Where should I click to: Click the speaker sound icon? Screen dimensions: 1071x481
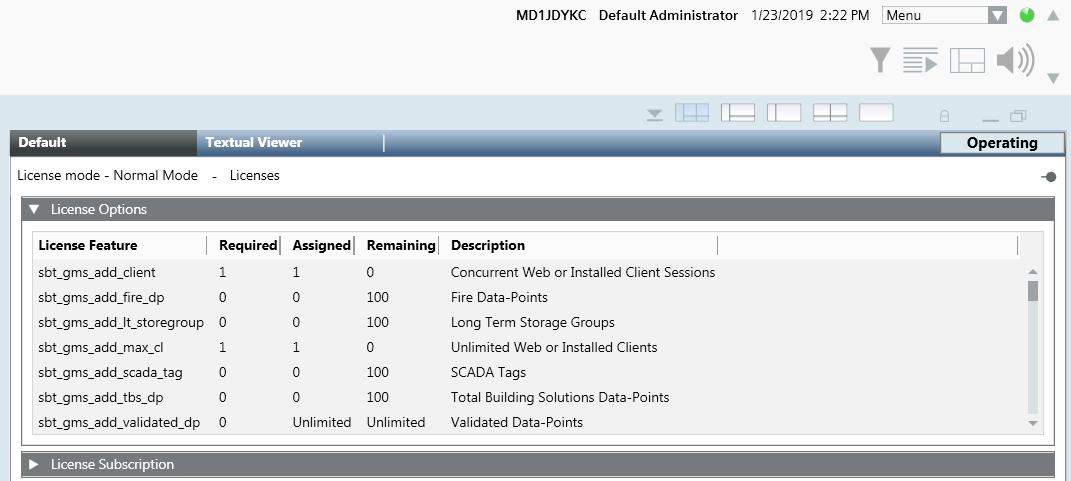coord(1015,61)
